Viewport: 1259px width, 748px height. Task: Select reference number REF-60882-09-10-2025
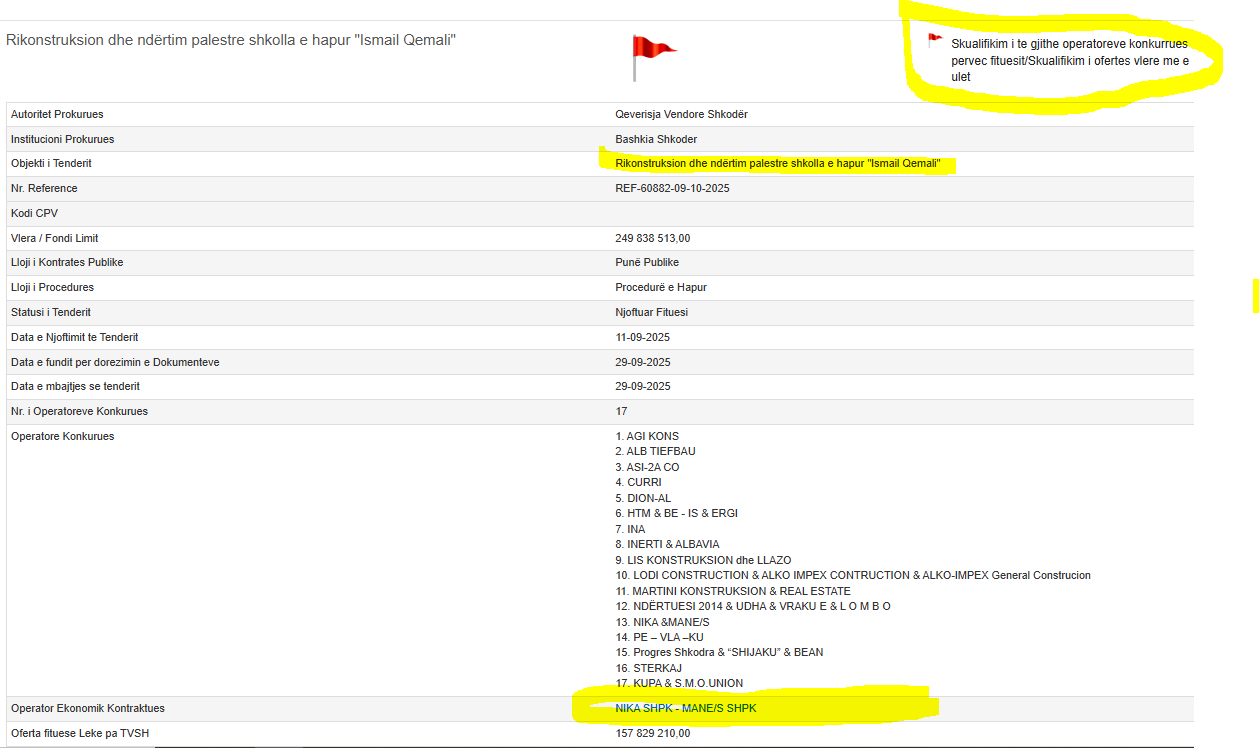pos(672,188)
